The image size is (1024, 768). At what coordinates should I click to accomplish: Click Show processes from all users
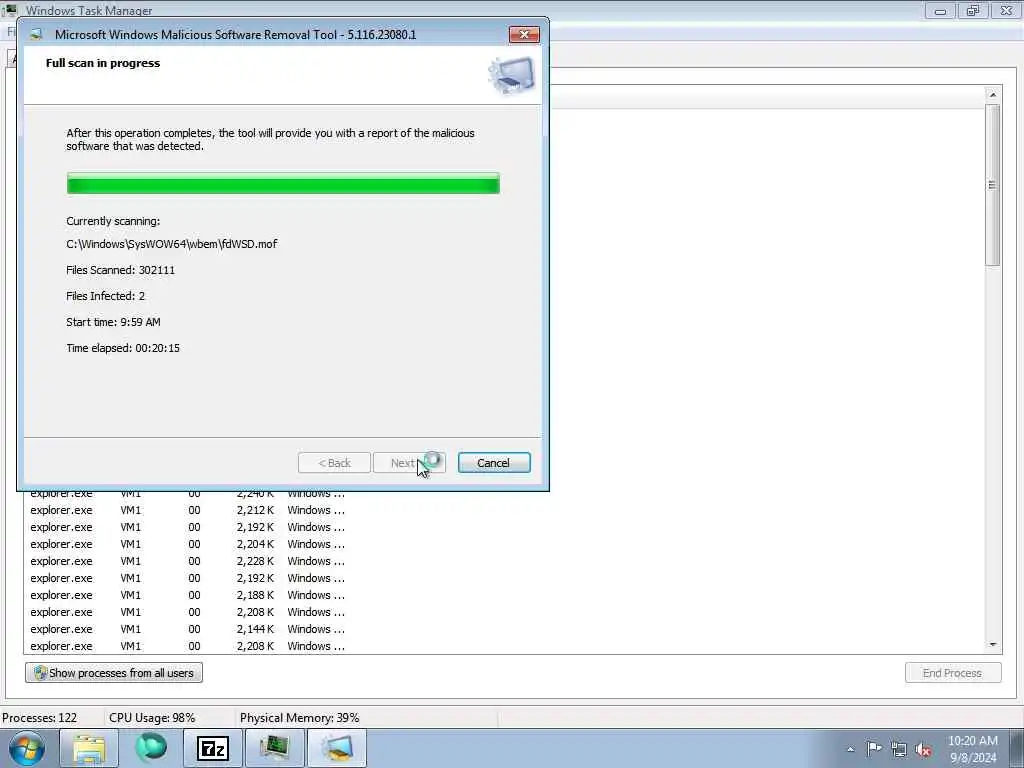point(114,673)
